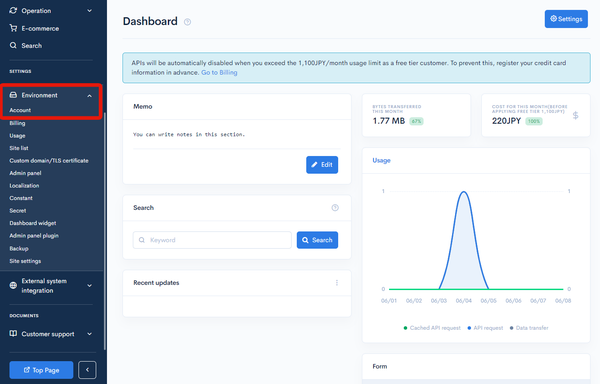Open the Billing page in sidebar
The width and height of the screenshot is (600, 384).
pyautogui.click(x=17, y=123)
